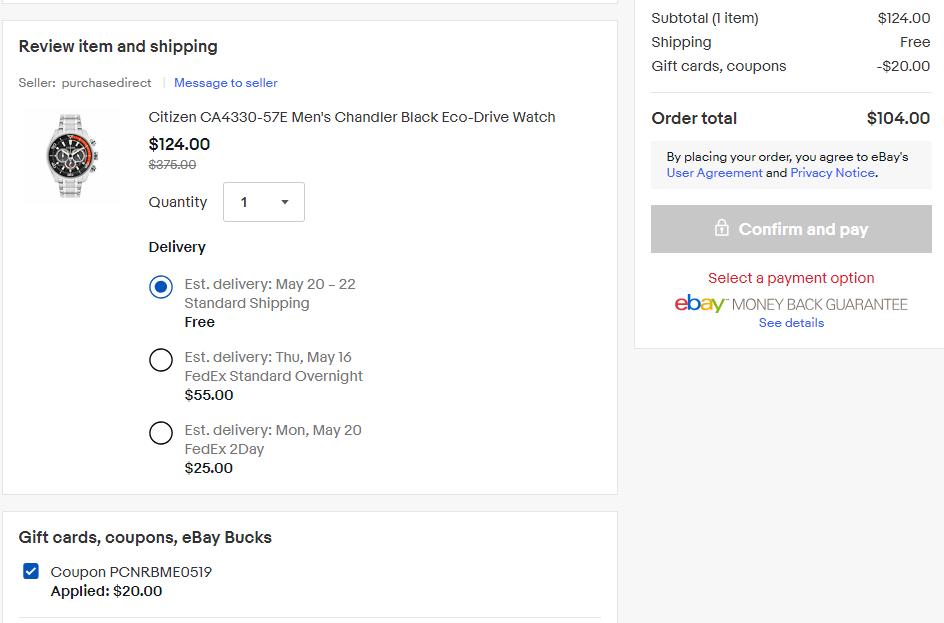Click the Gift cards, coupons, eBay Bucks heading
This screenshot has height=623, width=944.
tap(145, 537)
